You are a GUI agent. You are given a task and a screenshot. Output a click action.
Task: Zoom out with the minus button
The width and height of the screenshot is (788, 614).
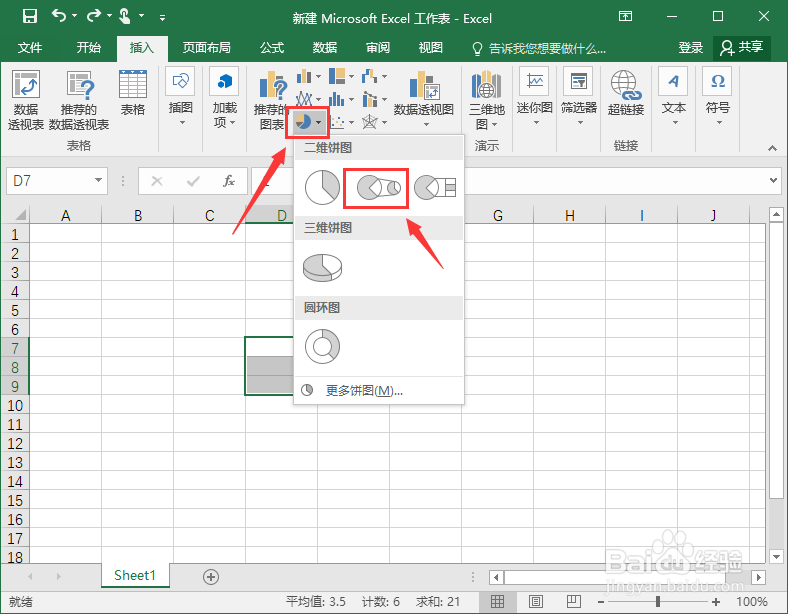point(601,601)
